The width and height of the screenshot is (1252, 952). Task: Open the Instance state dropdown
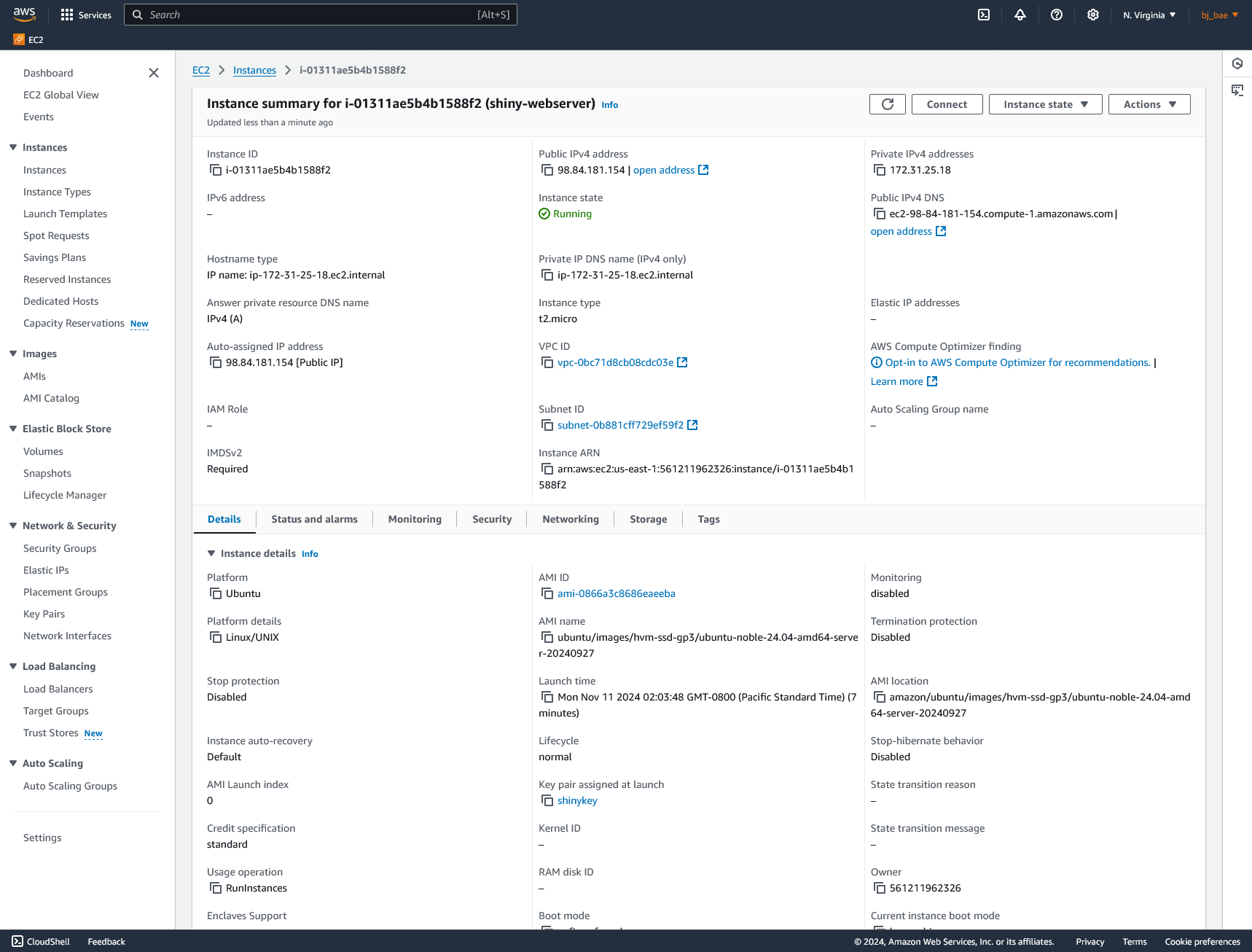tap(1045, 104)
